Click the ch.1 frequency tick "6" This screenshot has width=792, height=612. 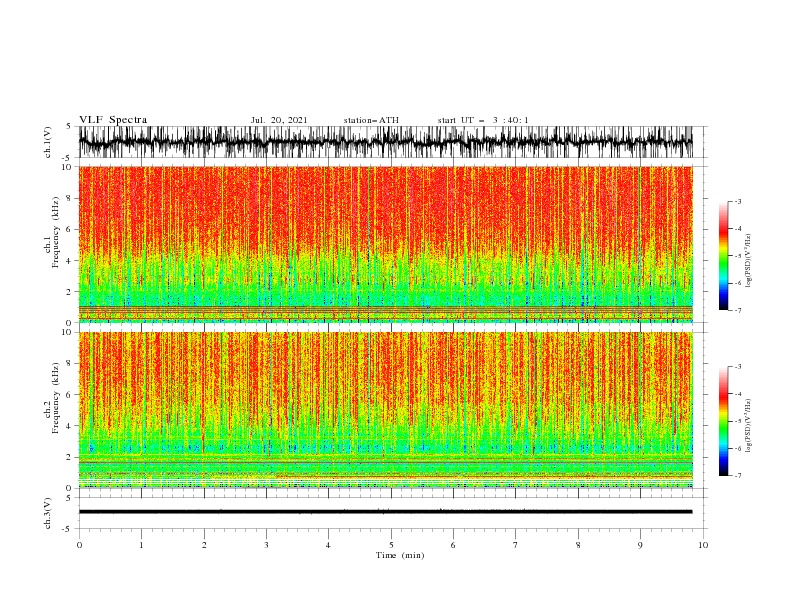coord(69,229)
